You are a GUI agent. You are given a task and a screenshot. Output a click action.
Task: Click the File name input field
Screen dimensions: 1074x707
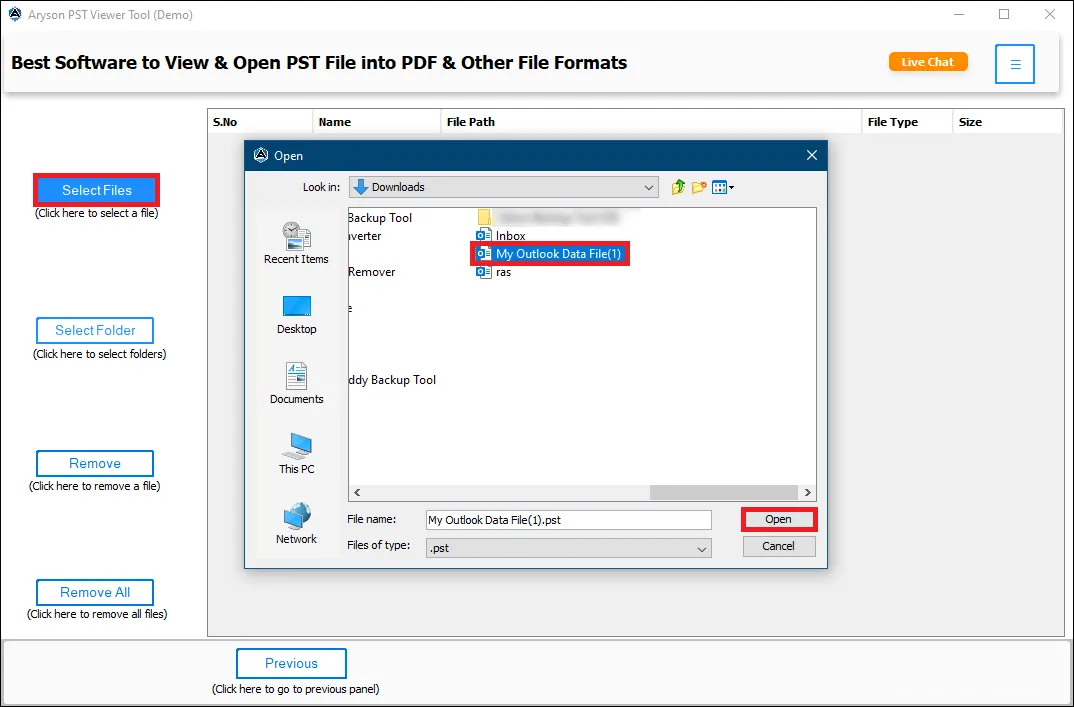[569, 520]
